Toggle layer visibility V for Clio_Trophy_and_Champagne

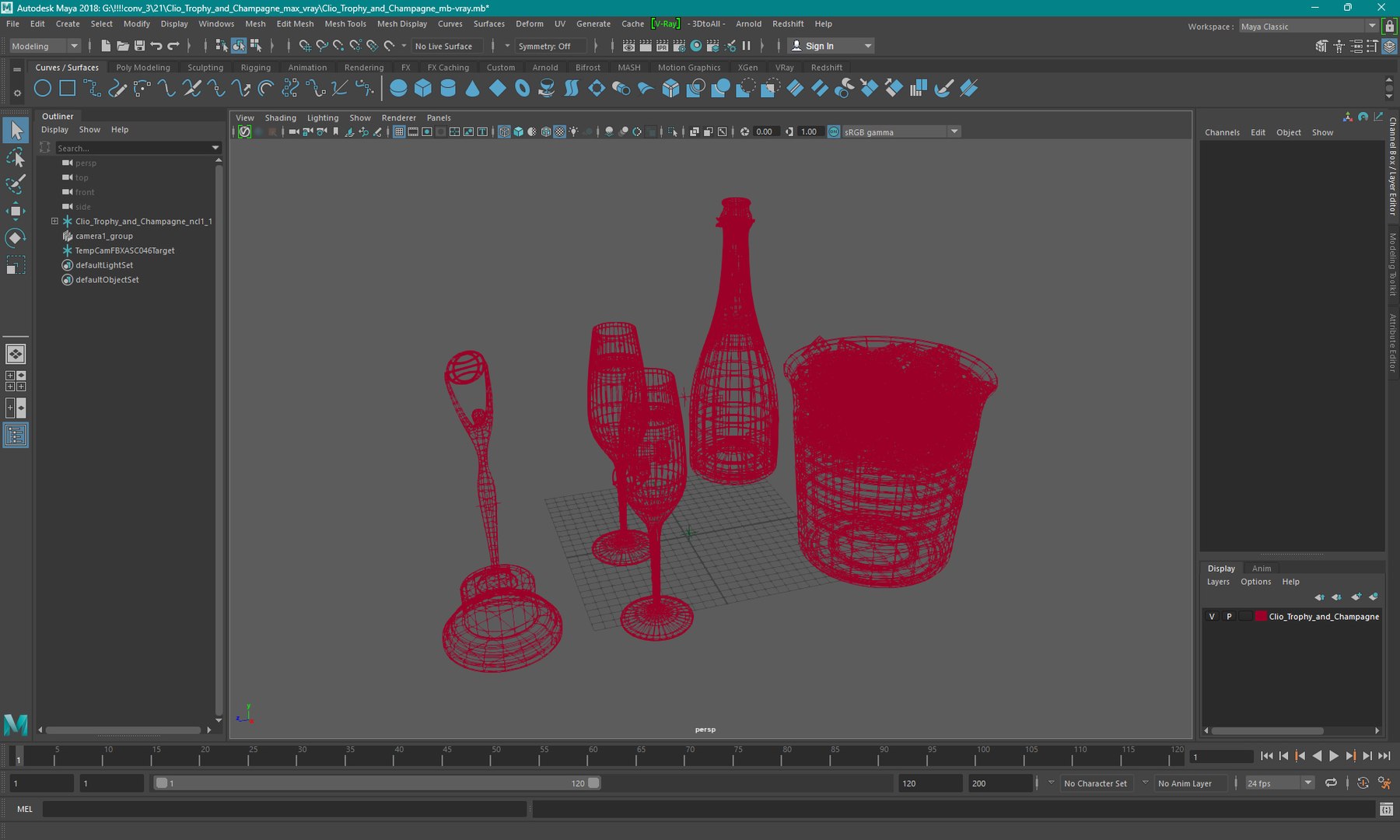click(1212, 617)
